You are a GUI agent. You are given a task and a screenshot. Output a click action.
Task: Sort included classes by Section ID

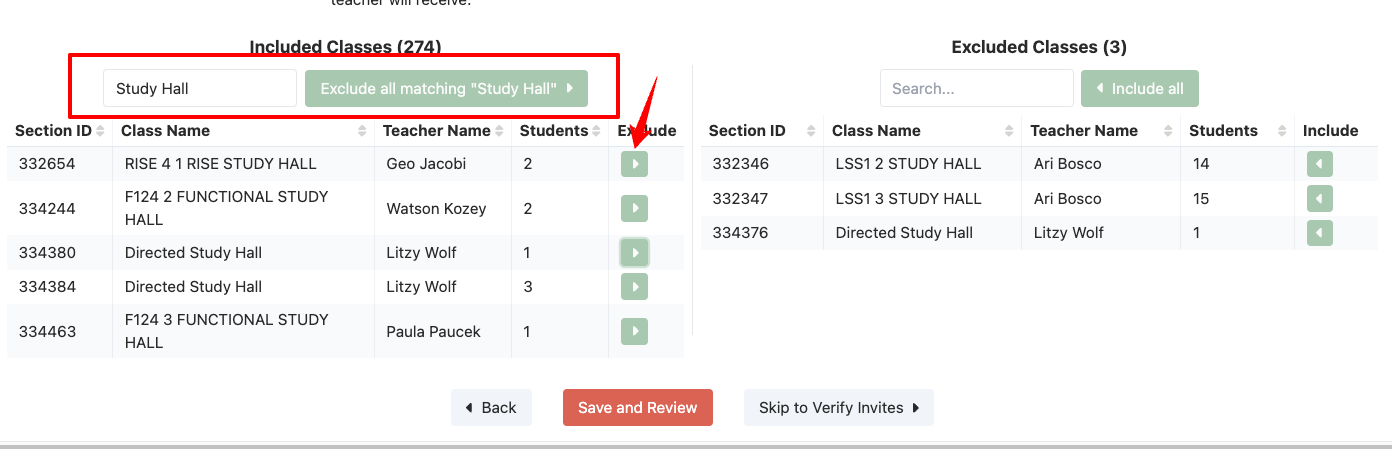point(59,131)
